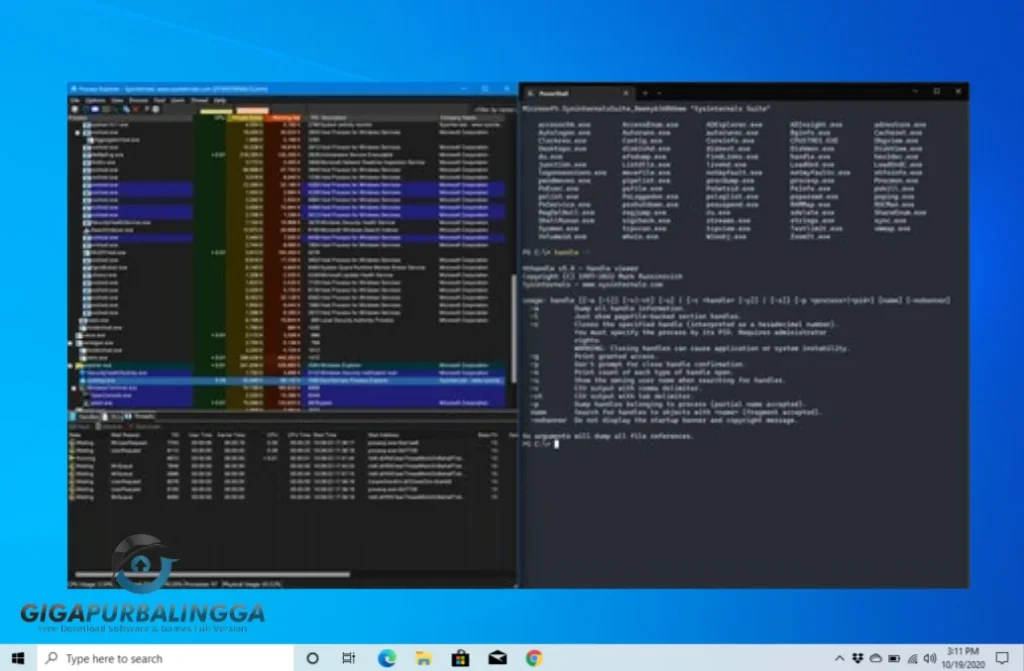Viewport: 1024px width, 671px height.
Task: Open System Information via the toolbar graph icon
Action: (x=96, y=112)
